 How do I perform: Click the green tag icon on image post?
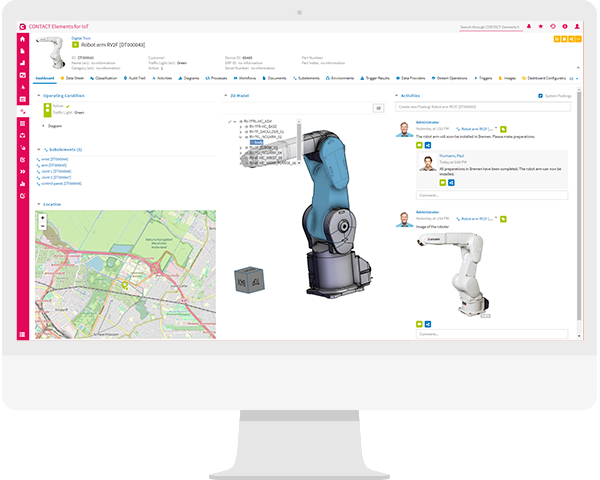tap(503, 219)
